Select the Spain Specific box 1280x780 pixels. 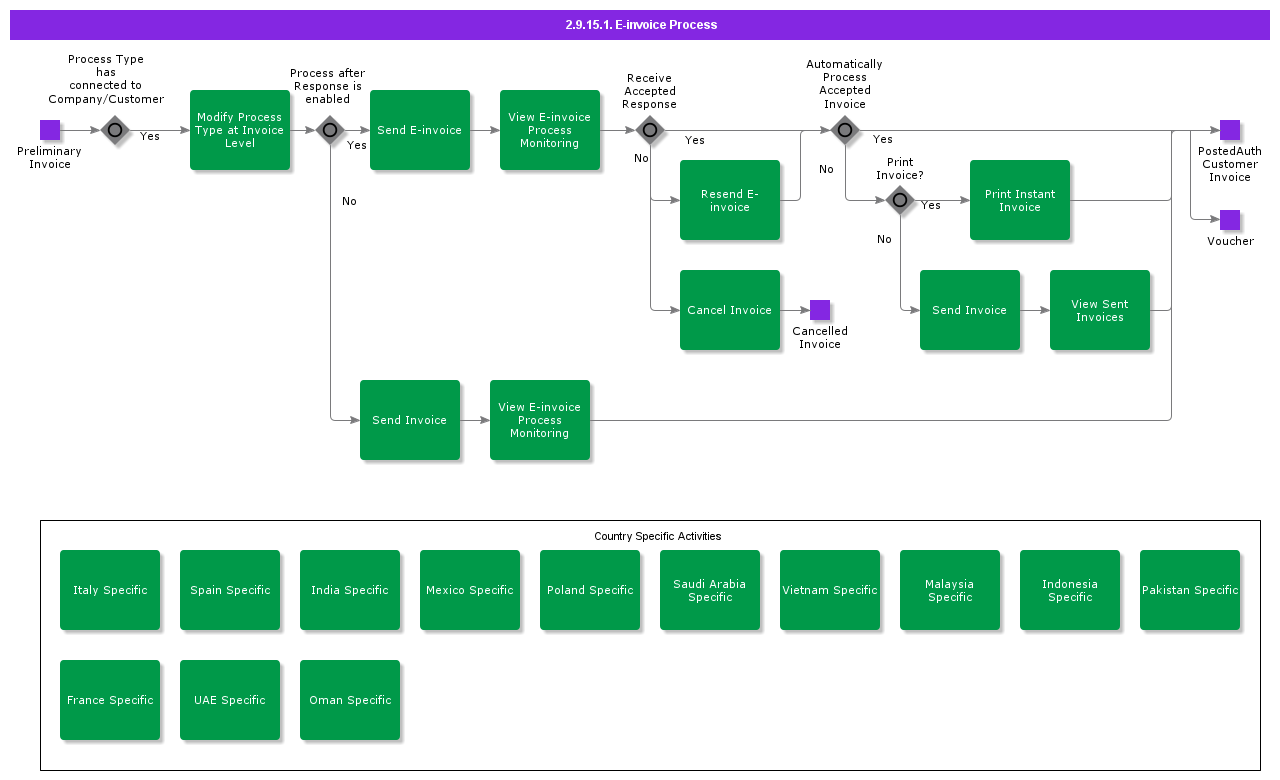(x=230, y=590)
